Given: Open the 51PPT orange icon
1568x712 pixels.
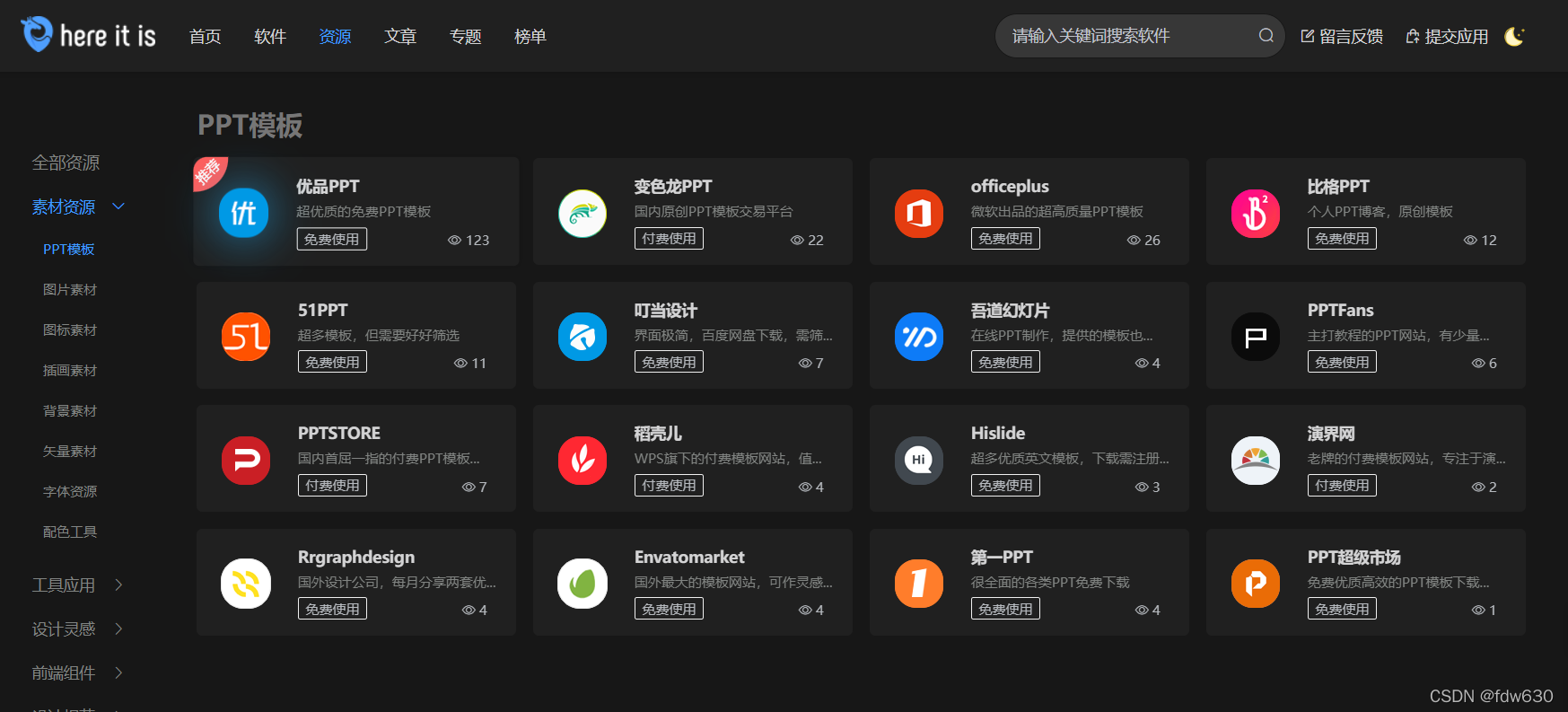Looking at the screenshot, I should [x=246, y=337].
